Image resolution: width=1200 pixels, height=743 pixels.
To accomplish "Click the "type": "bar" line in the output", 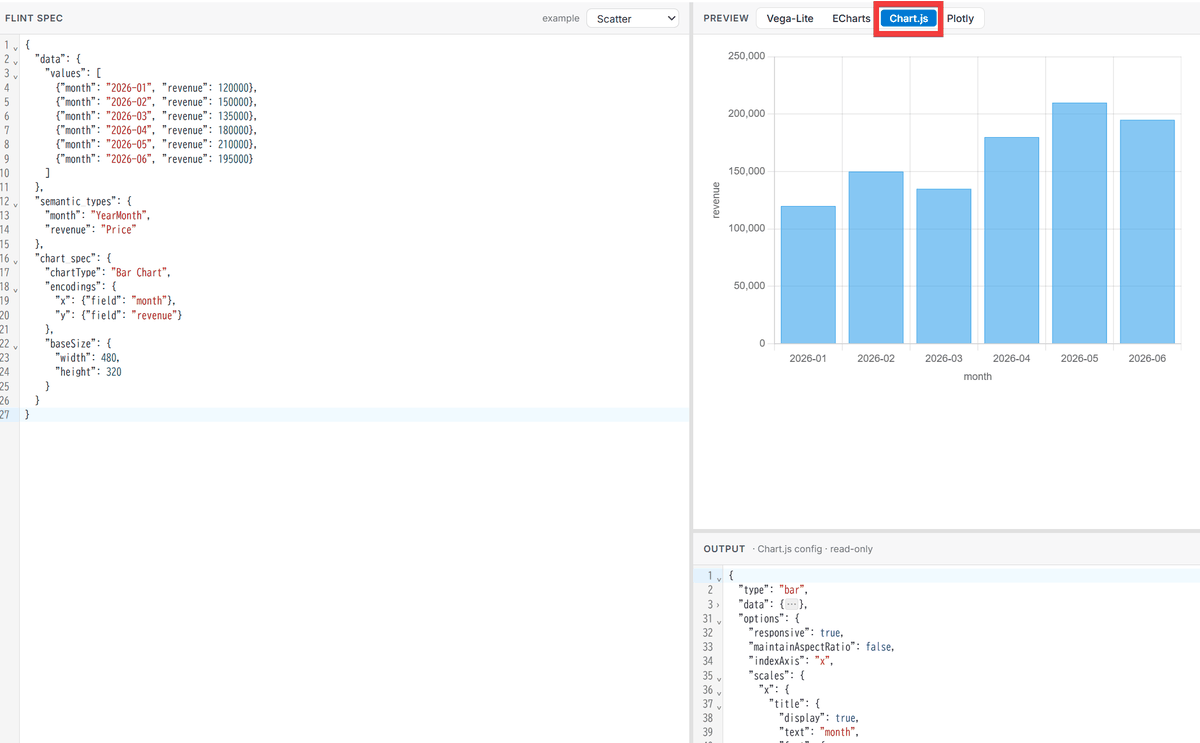I will tap(773, 590).
